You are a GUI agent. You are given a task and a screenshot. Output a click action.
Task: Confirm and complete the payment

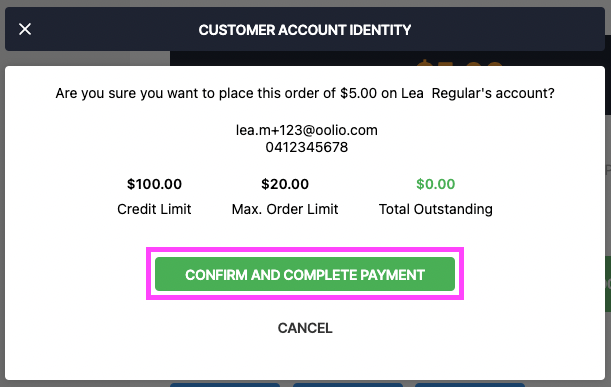pyautogui.click(x=305, y=274)
